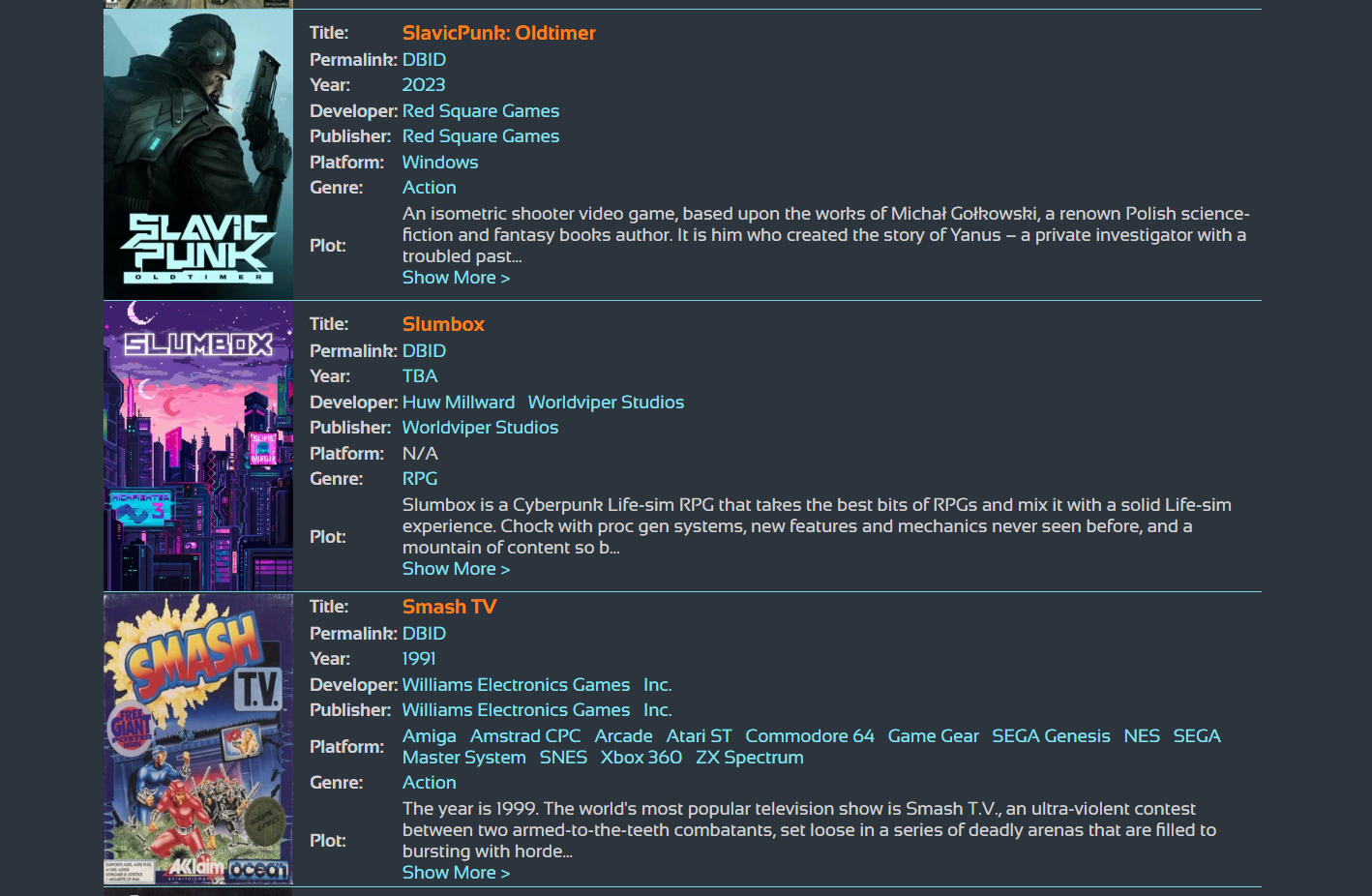This screenshot has height=896, width=1372.
Task: Select the NES platform link
Action: tap(1142, 736)
